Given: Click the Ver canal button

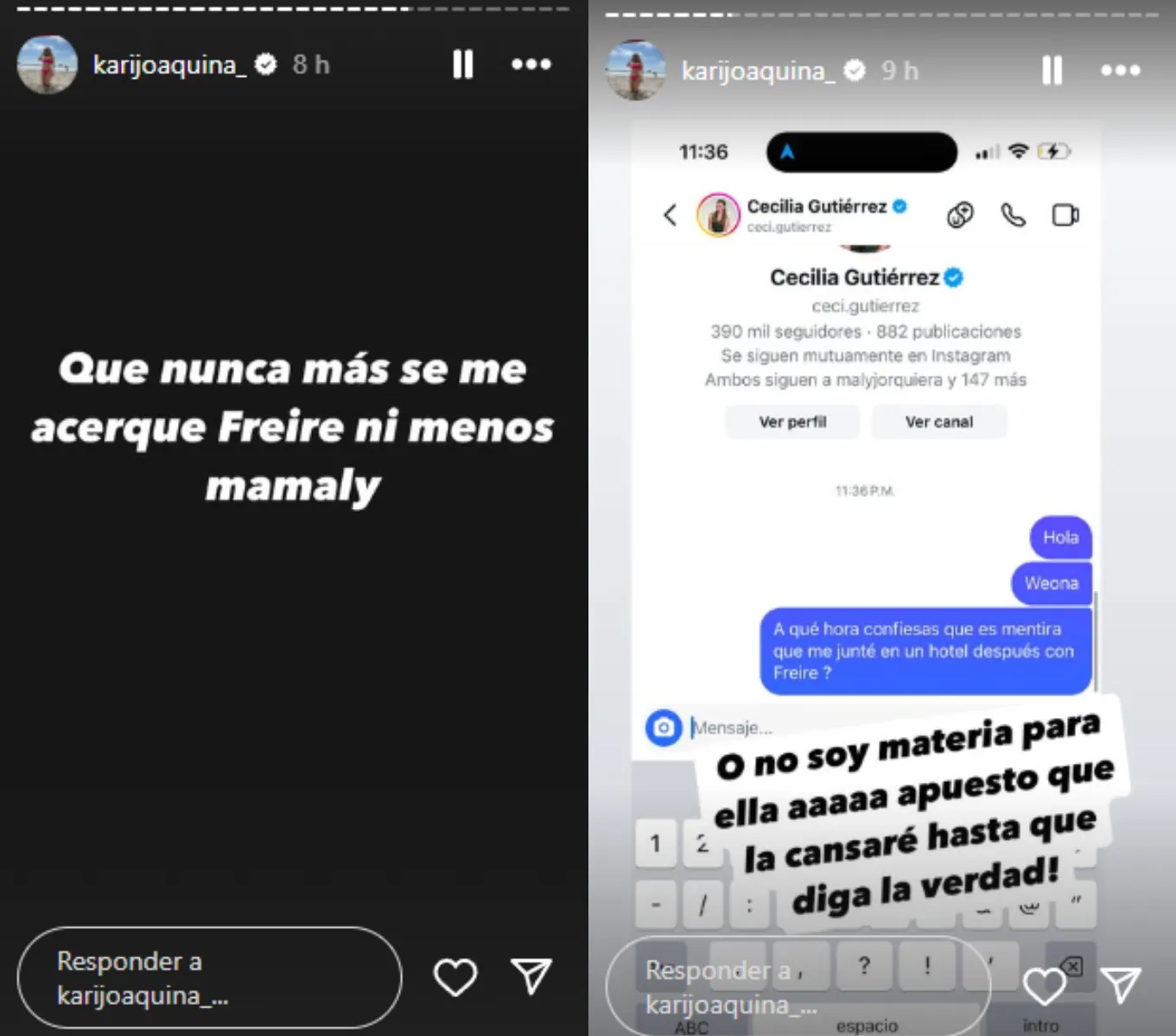Looking at the screenshot, I should point(938,422).
